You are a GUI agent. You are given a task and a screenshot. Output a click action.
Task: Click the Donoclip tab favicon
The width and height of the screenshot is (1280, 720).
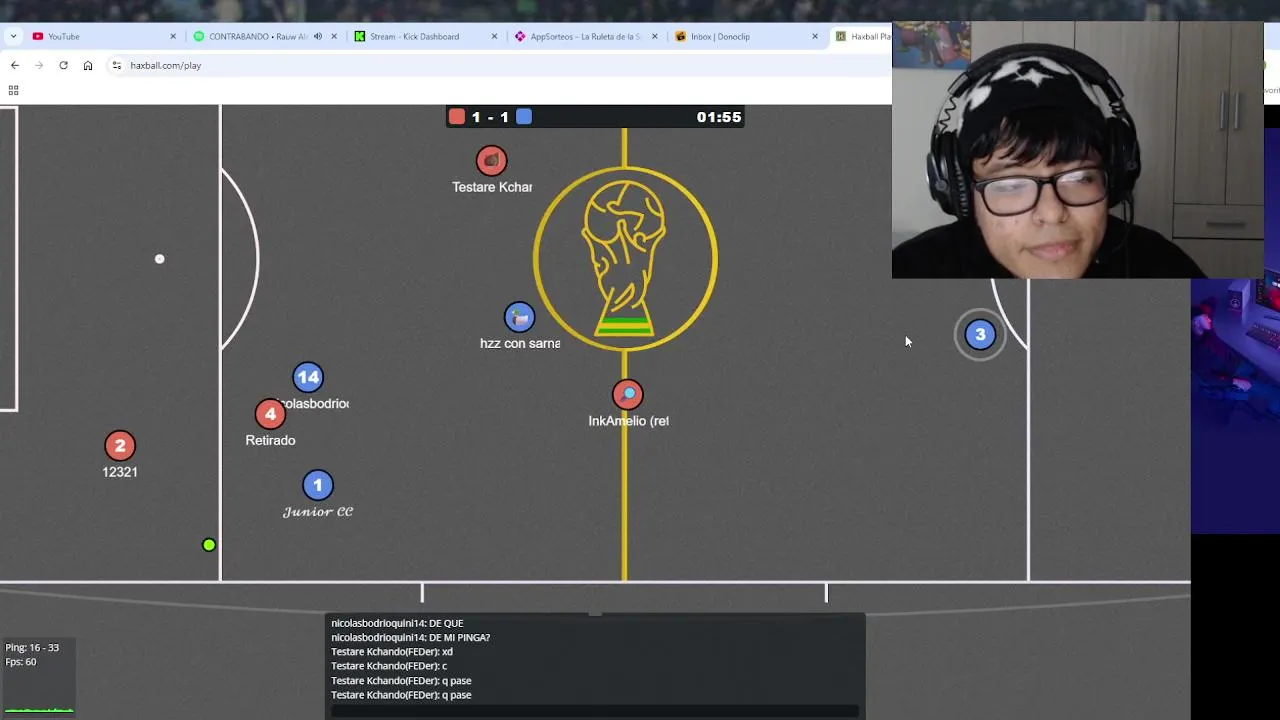(681, 36)
